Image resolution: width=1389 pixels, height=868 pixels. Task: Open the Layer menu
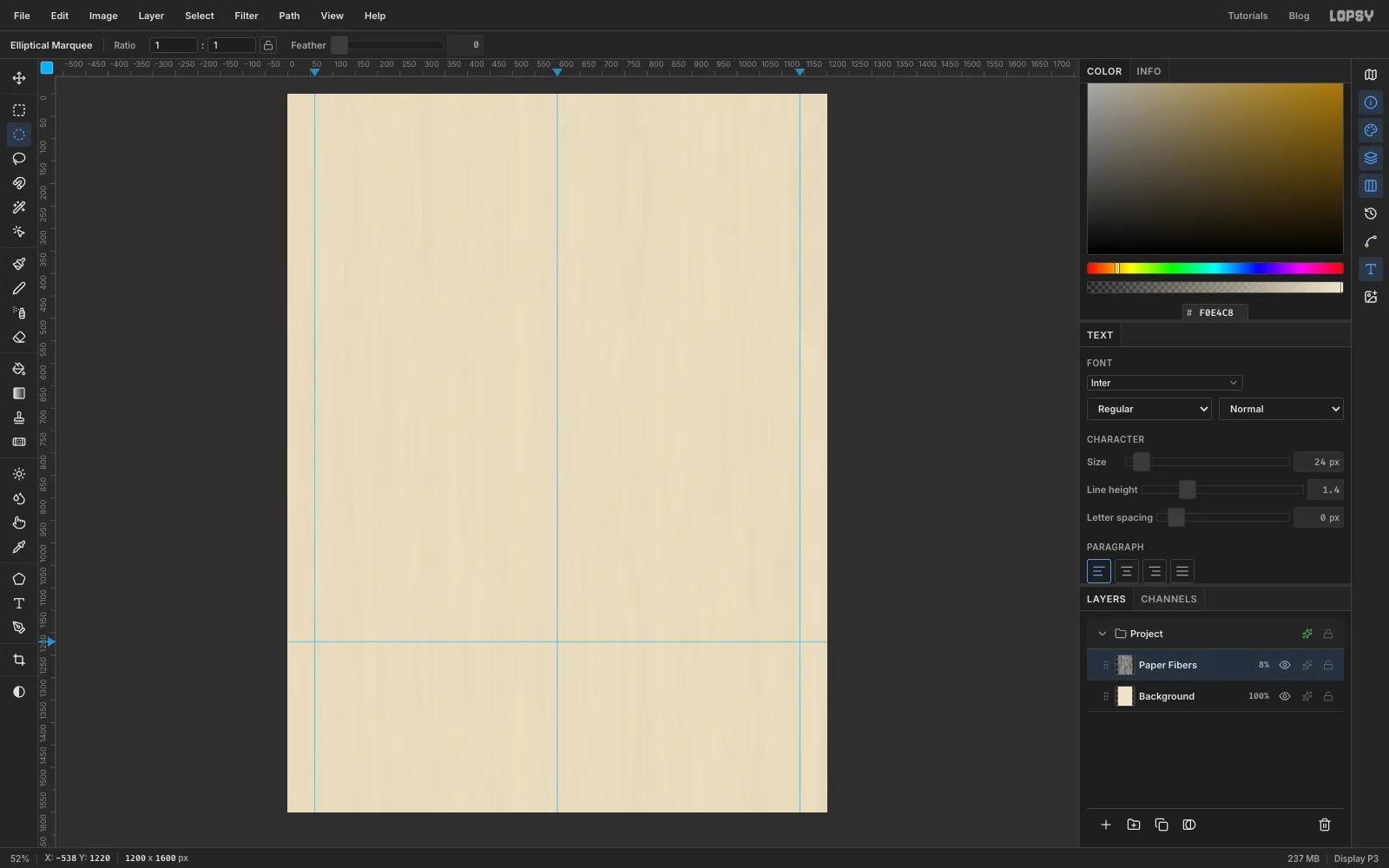151,16
